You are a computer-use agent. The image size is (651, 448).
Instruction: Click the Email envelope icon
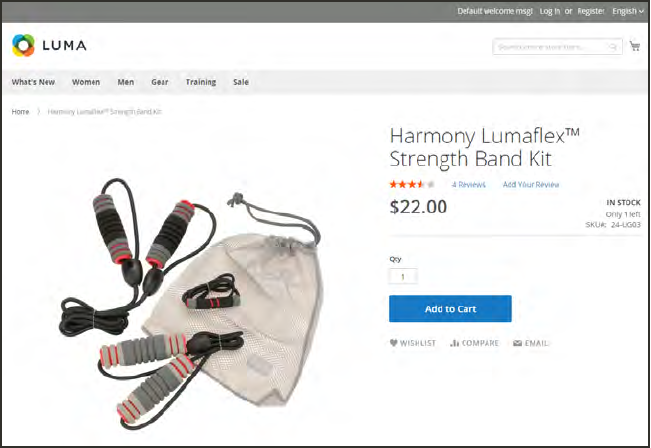517,343
